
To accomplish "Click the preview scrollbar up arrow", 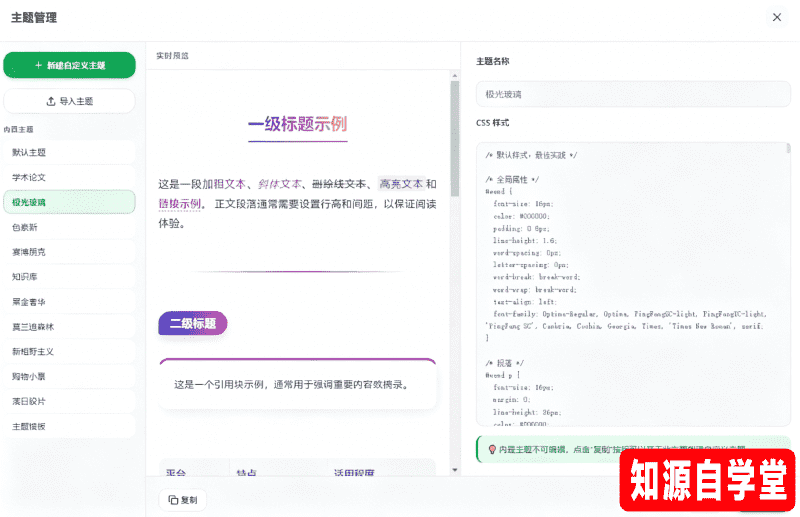I will (455, 76).
